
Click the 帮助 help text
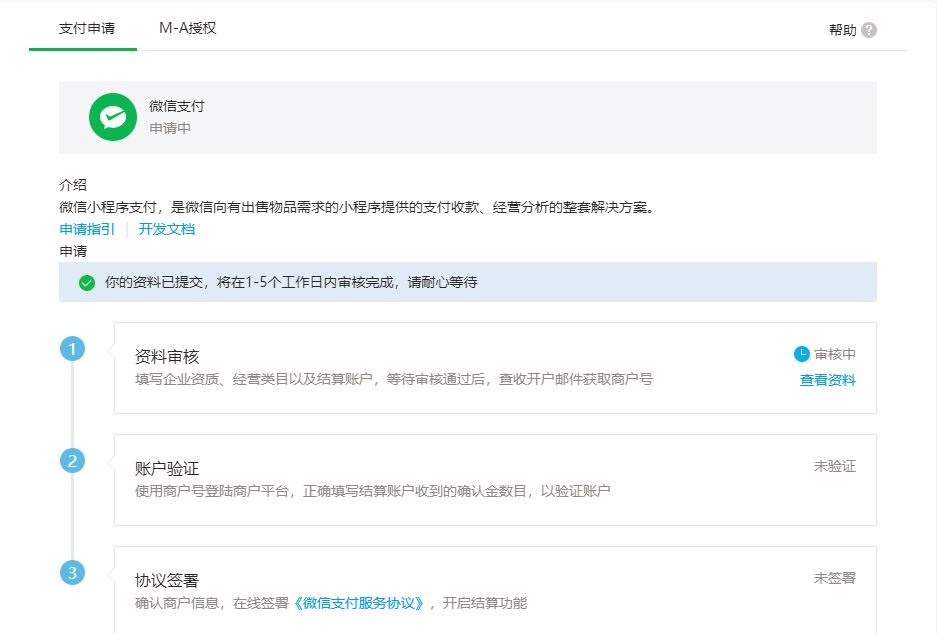tap(843, 30)
